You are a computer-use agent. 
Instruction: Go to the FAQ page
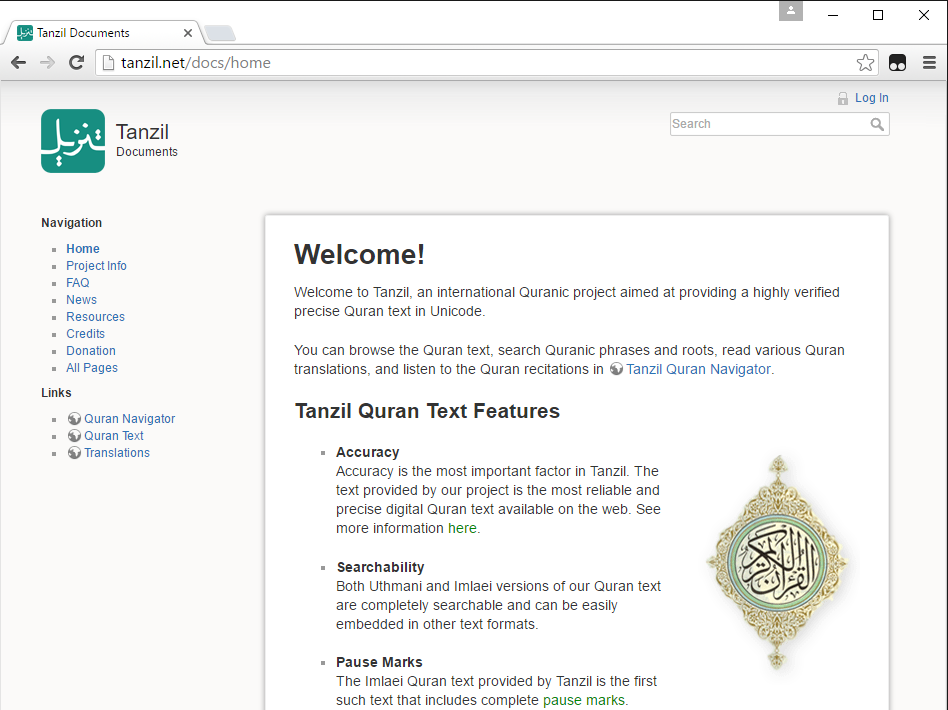(77, 282)
